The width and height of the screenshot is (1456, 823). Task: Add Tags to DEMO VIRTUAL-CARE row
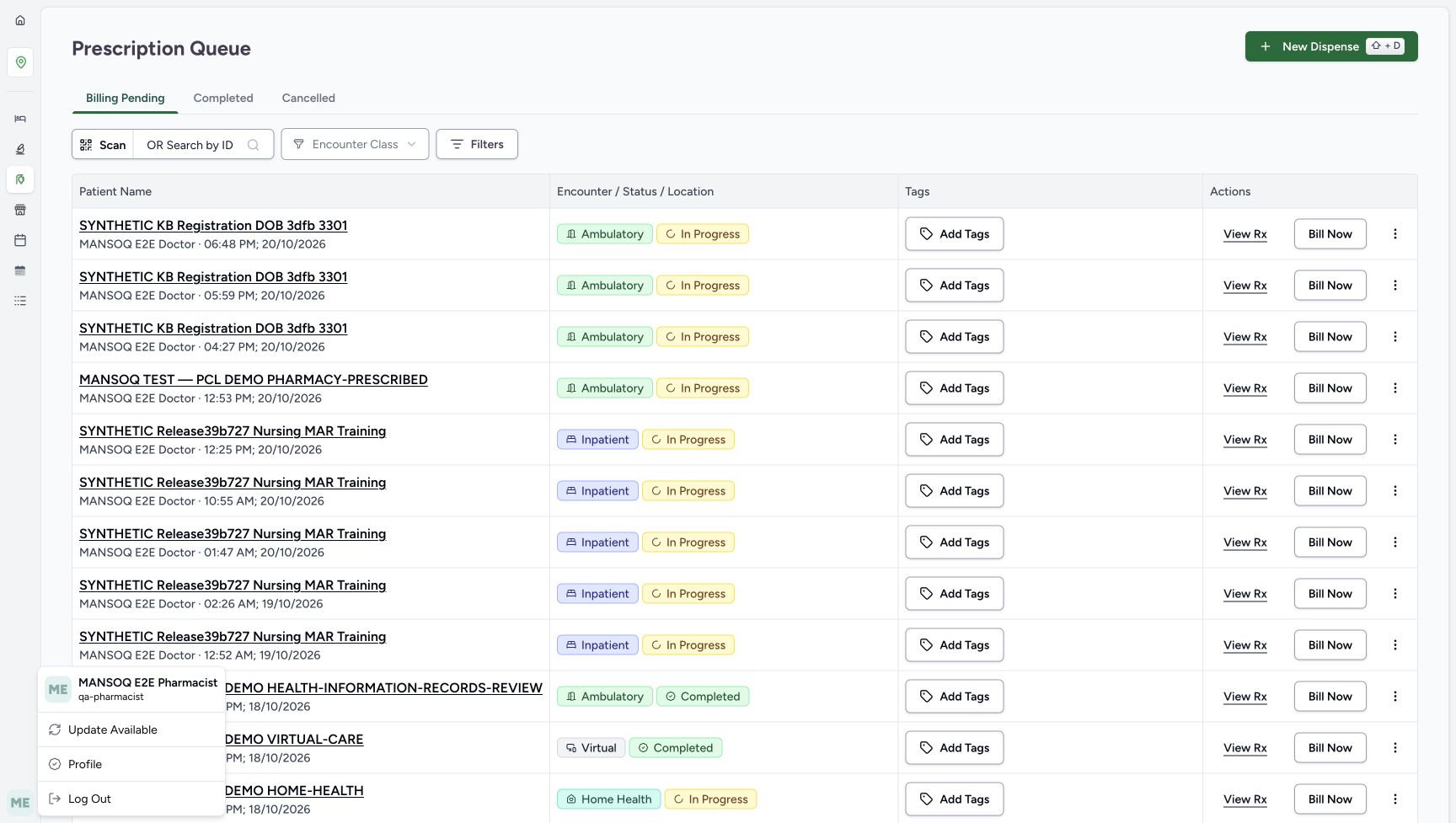coord(954,748)
